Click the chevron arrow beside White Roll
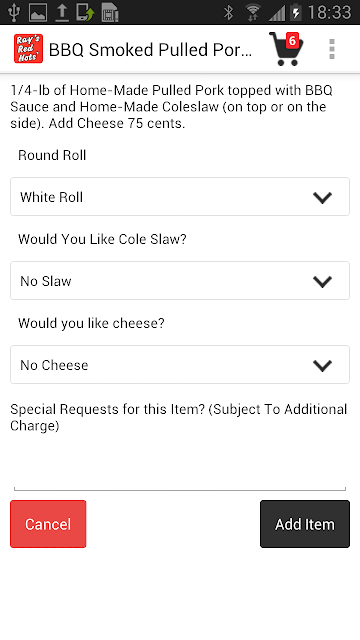This screenshot has height=640, width=360. 322,198
